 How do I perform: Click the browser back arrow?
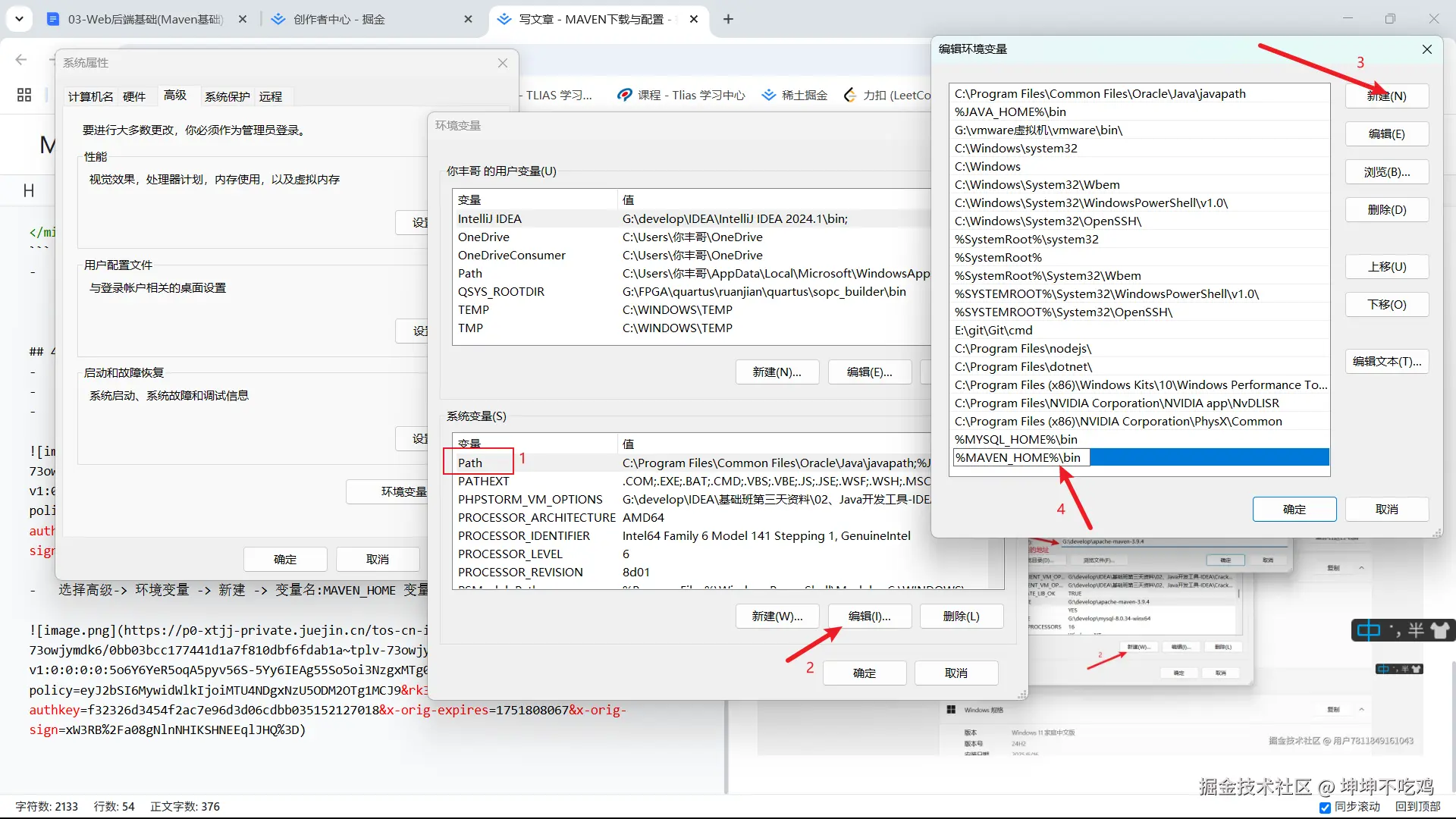point(21,60)
